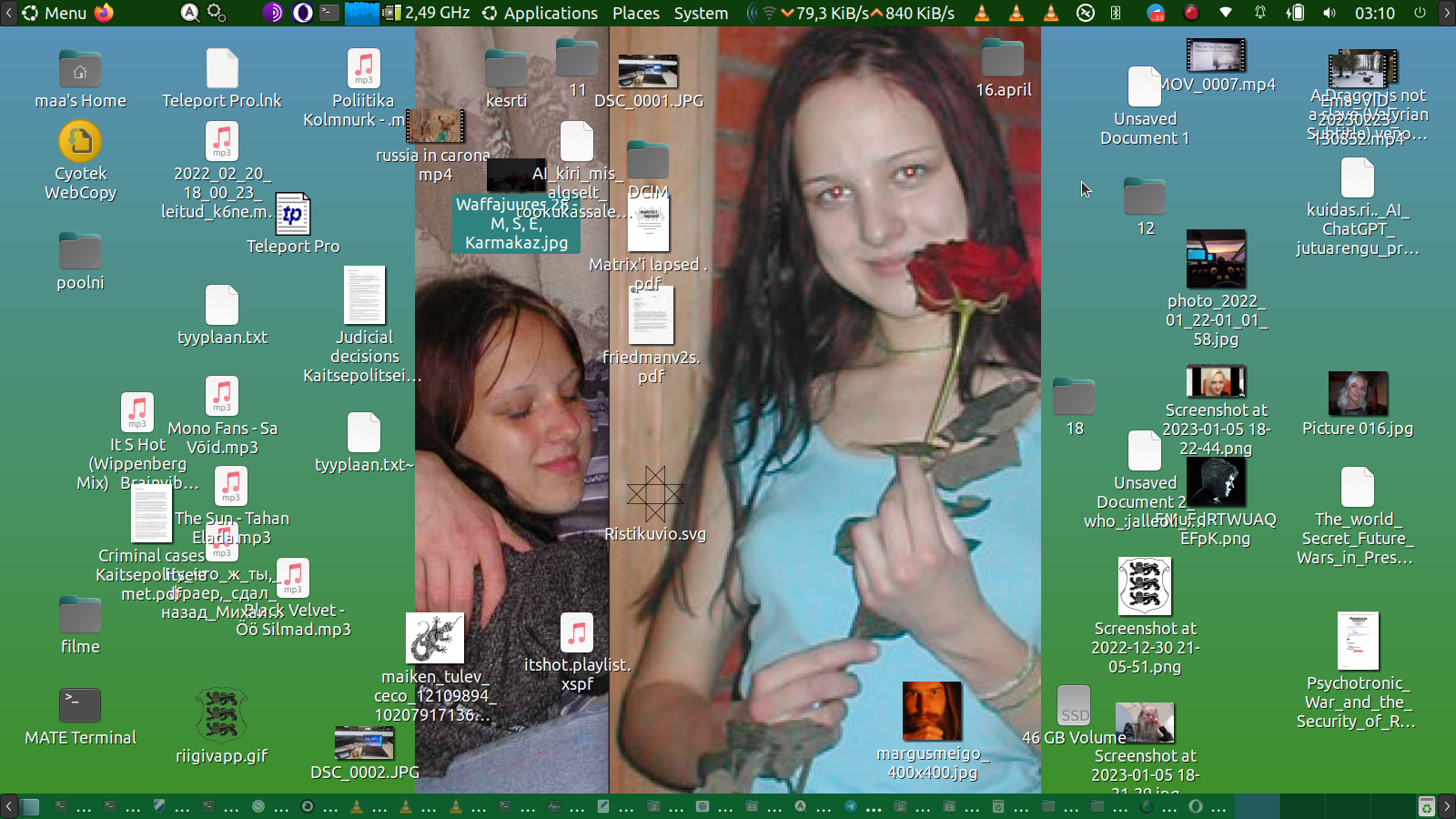Open the Places menu
Viewport: 1456px width, 819px height.
pos(636,13)
